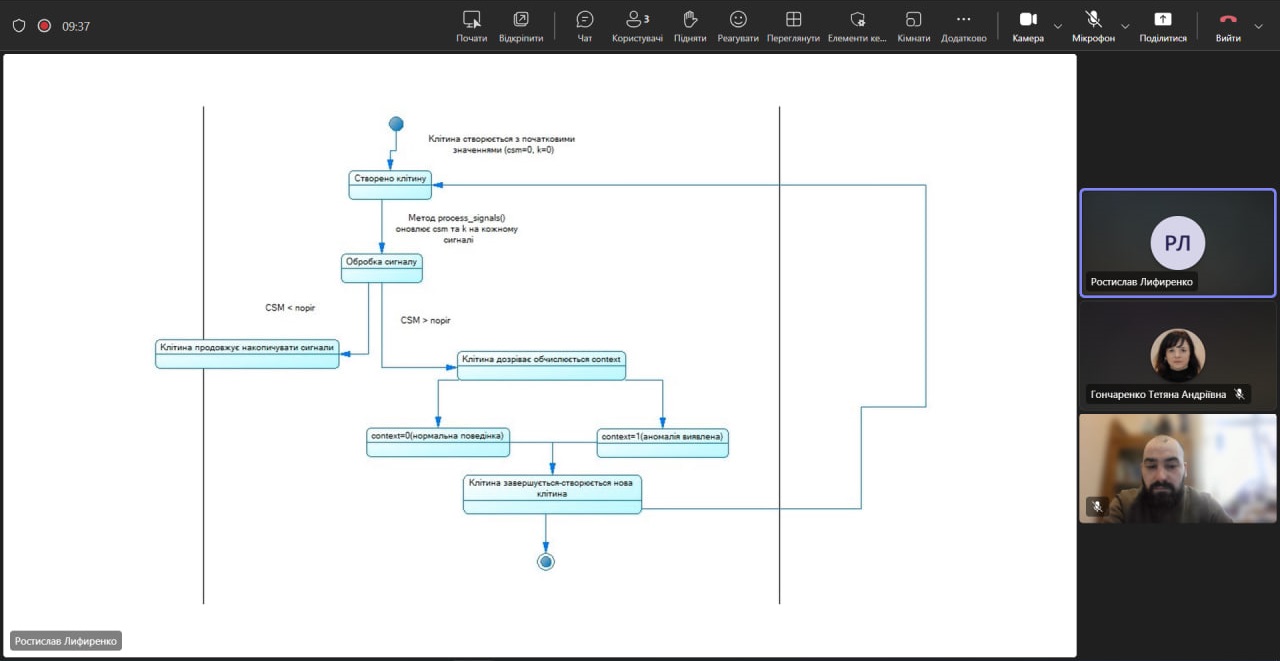Image resolution: width=1280 pixels, height=661 pixels.
Task: Leave the meeting using Вийти button
Action: click(x=1228, y=26)
